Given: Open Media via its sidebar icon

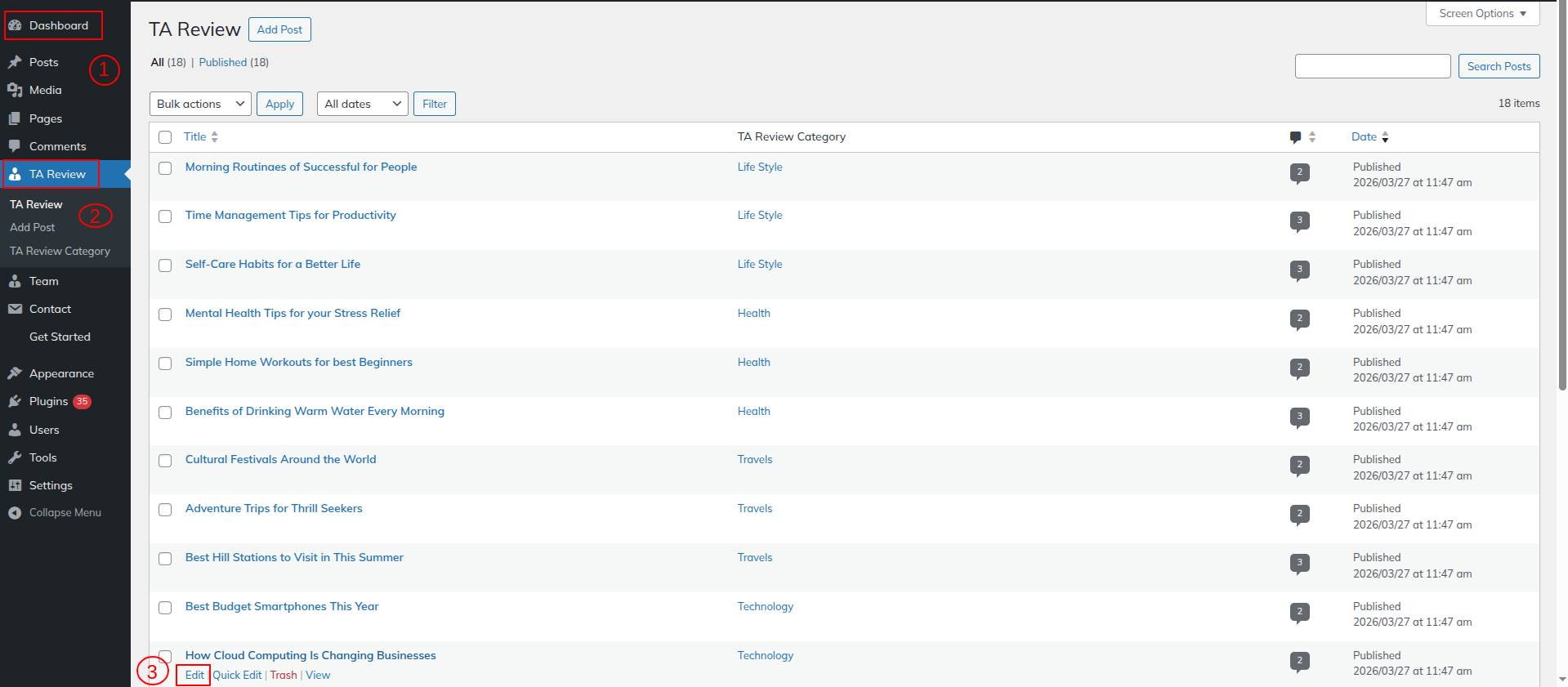Looking at the screenshot, I should (15, 90).
